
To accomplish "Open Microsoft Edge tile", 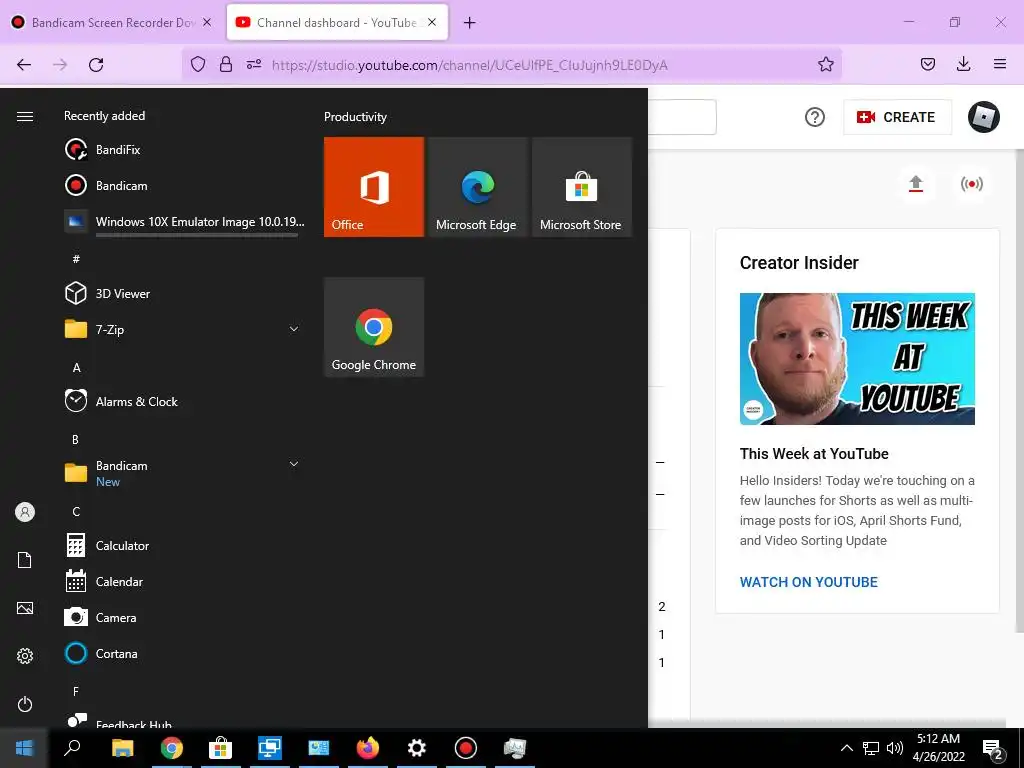I will pyautogui.click(x=477, y=187).
